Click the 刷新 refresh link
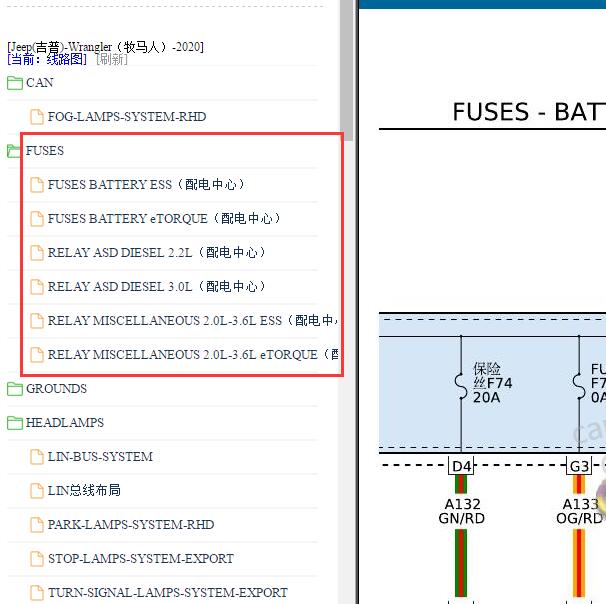606x604 pixels. click(112, 60)
